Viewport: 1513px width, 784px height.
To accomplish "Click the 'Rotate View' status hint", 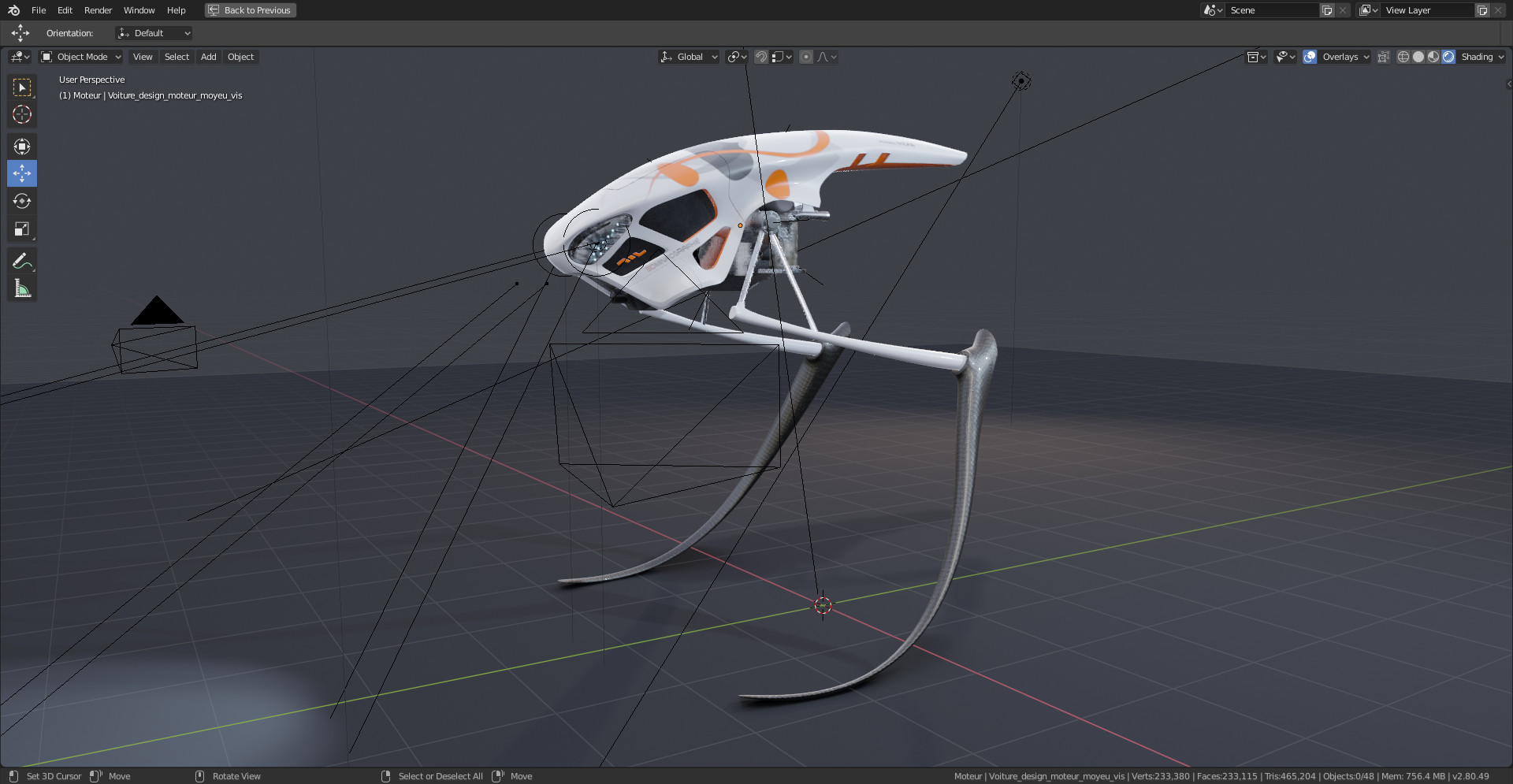I will (x=236, y=776).
